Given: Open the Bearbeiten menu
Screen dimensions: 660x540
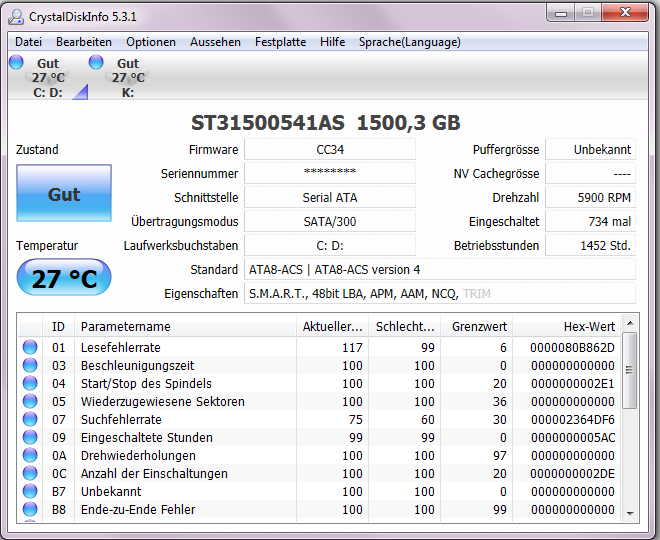Looking at the screenshot, I should tap(84, 42).
